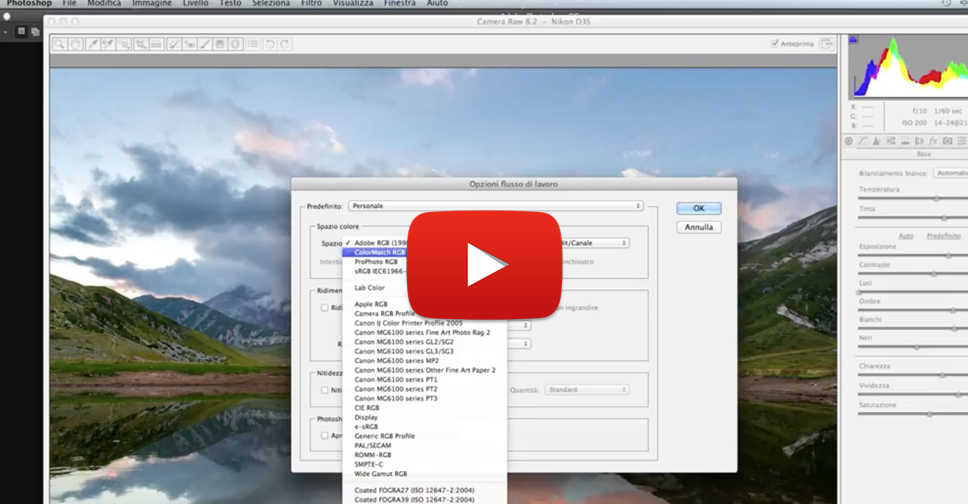Open the bit/Canale depth dropdown

coord(593,243)
